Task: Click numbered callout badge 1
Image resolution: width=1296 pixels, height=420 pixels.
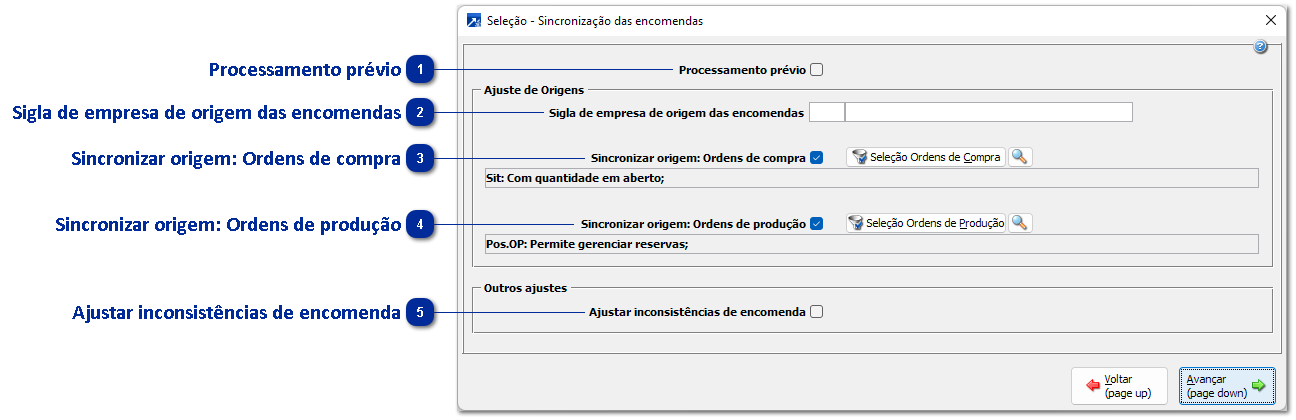Action: (x=421, y=70)
